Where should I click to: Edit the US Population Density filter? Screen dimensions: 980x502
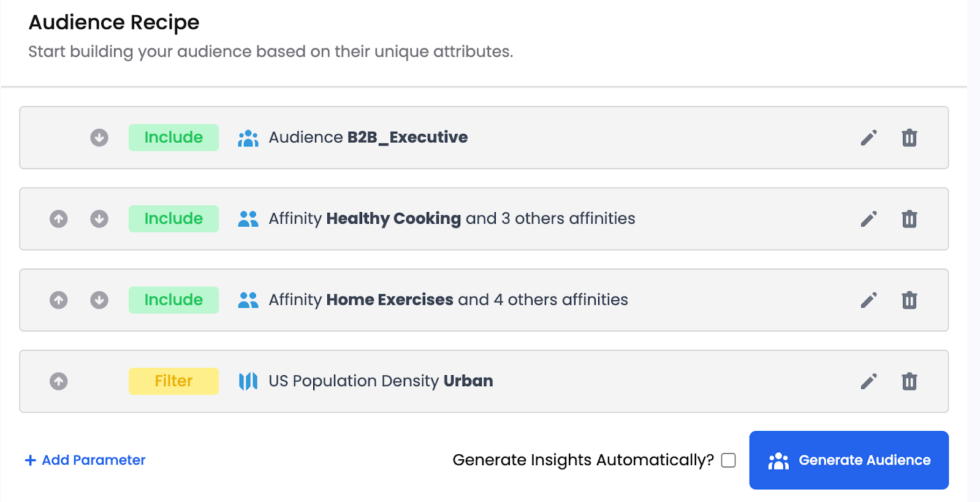[868, 381]
